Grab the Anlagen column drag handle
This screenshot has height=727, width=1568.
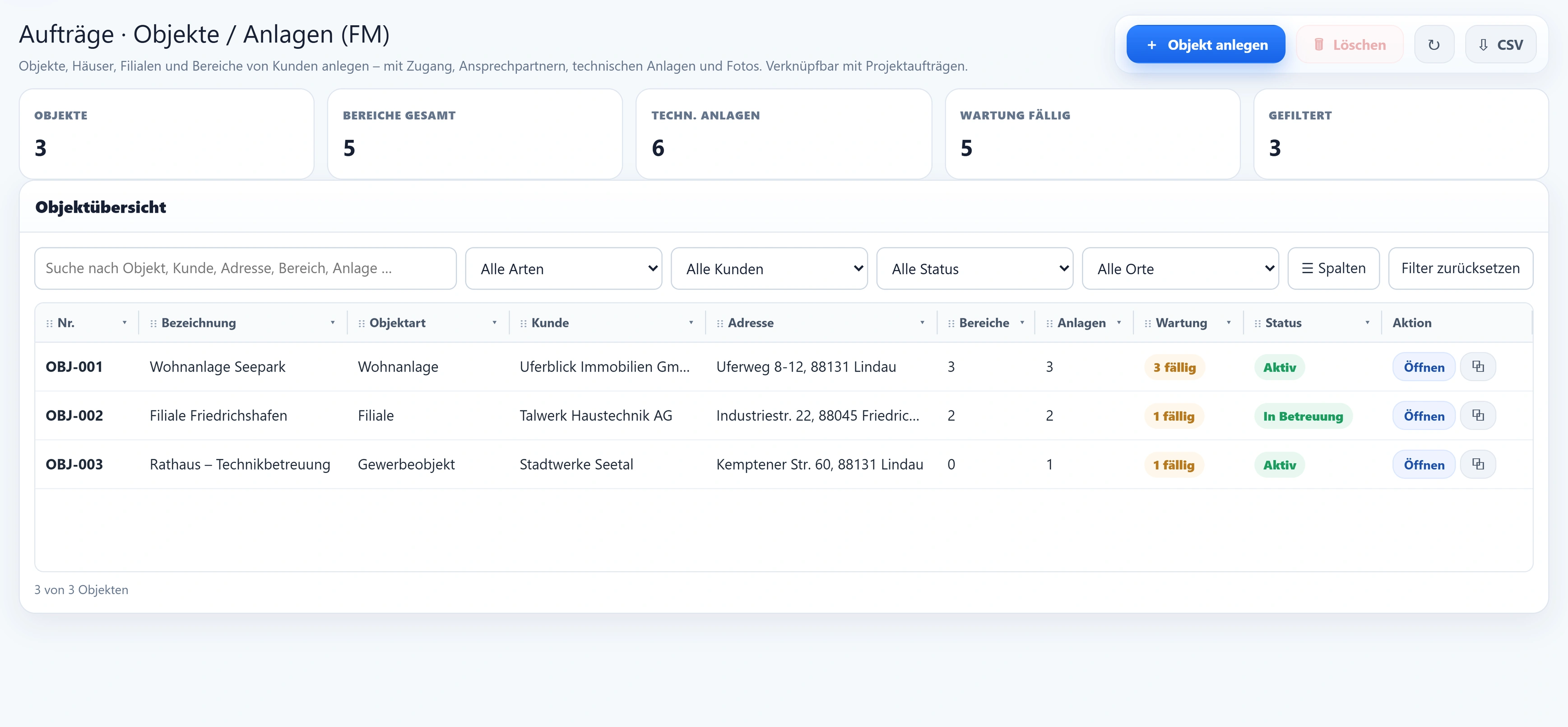tap(1049, 323)
